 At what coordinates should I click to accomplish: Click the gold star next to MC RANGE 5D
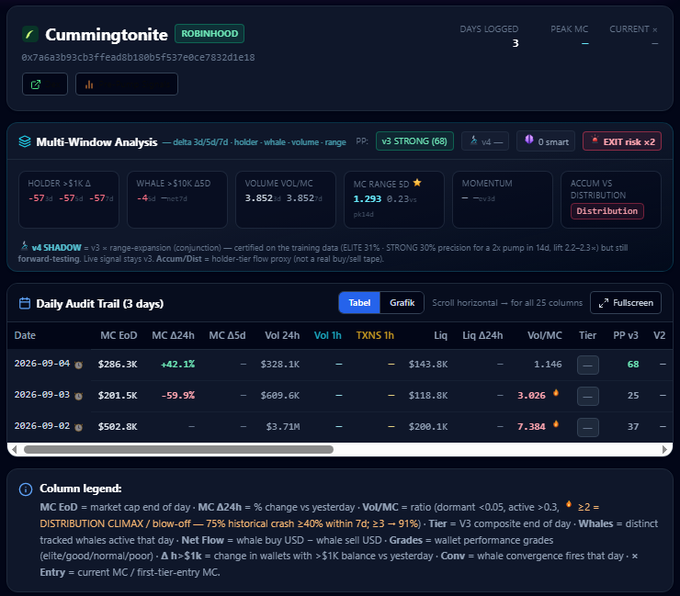(417, 183)
